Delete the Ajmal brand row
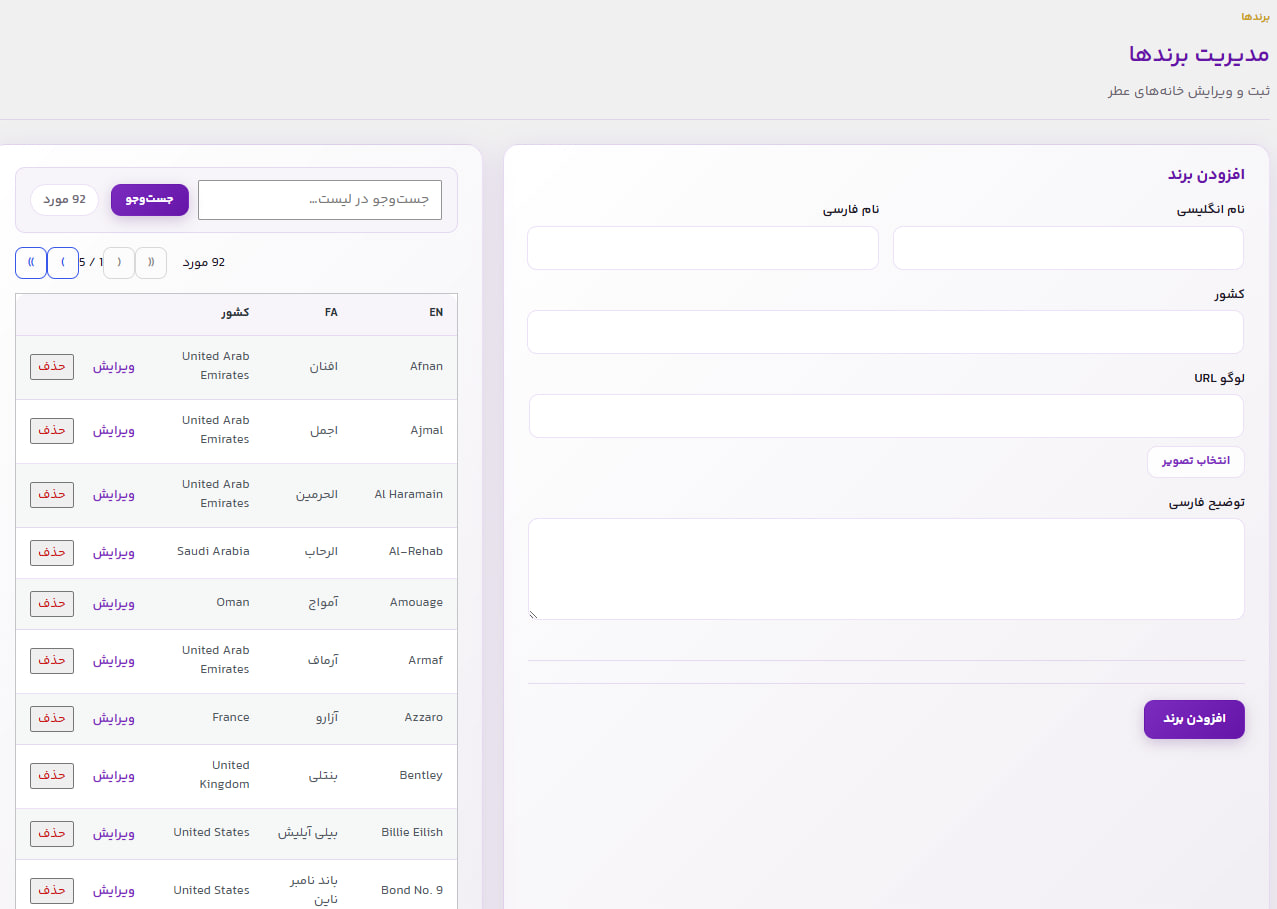Viewport: 1277px width, 909px height. 52,430
